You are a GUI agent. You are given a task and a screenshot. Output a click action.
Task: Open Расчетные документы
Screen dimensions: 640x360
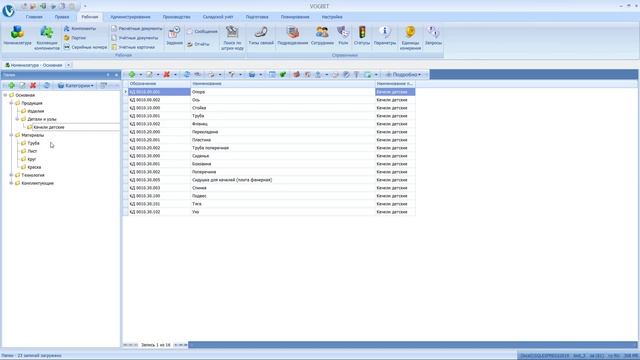[137, 29]
